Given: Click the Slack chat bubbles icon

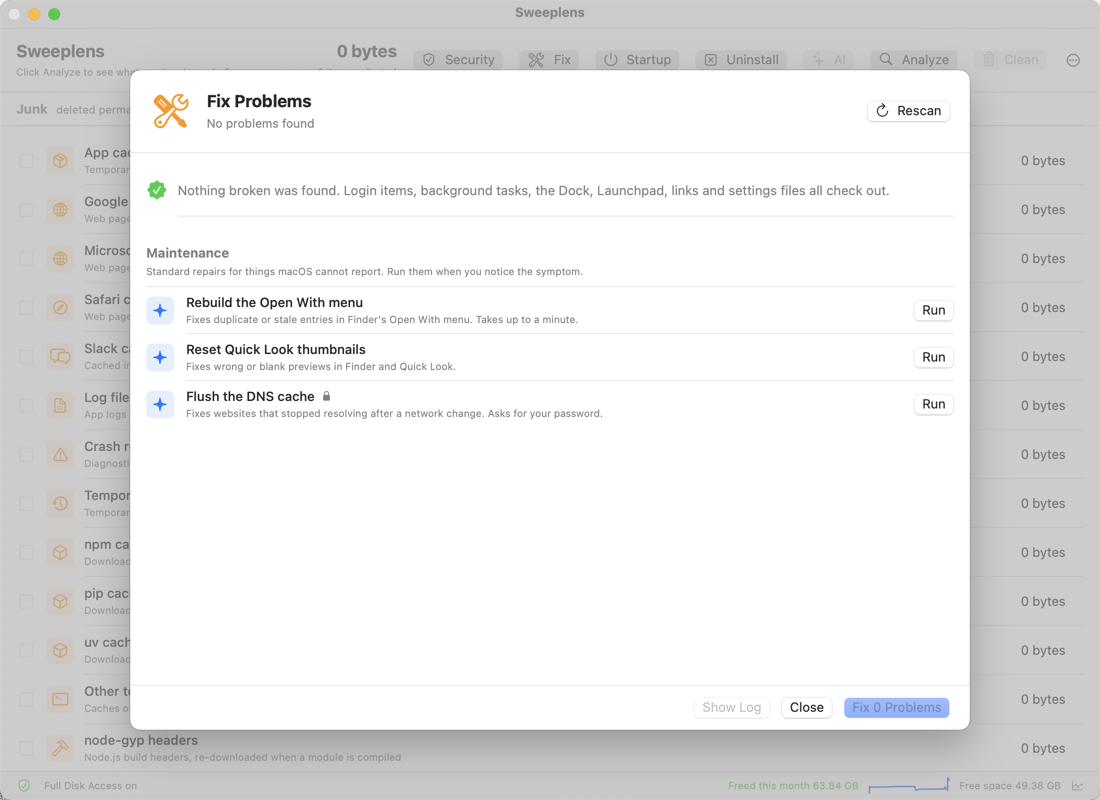Looking at the screenshot, I should point(60,356).
